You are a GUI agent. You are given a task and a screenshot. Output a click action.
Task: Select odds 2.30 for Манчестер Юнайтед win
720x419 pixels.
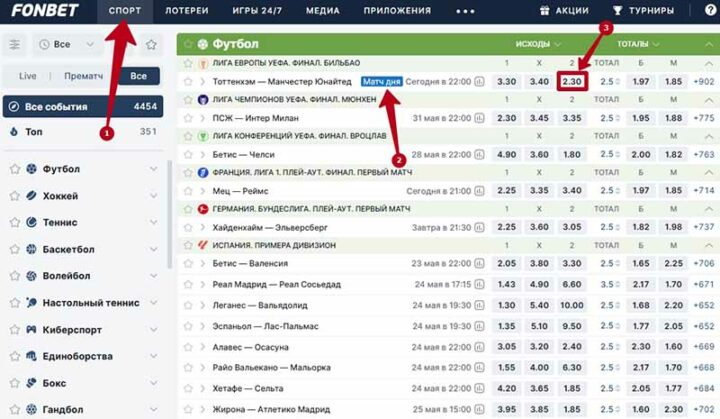click(571, 81)
